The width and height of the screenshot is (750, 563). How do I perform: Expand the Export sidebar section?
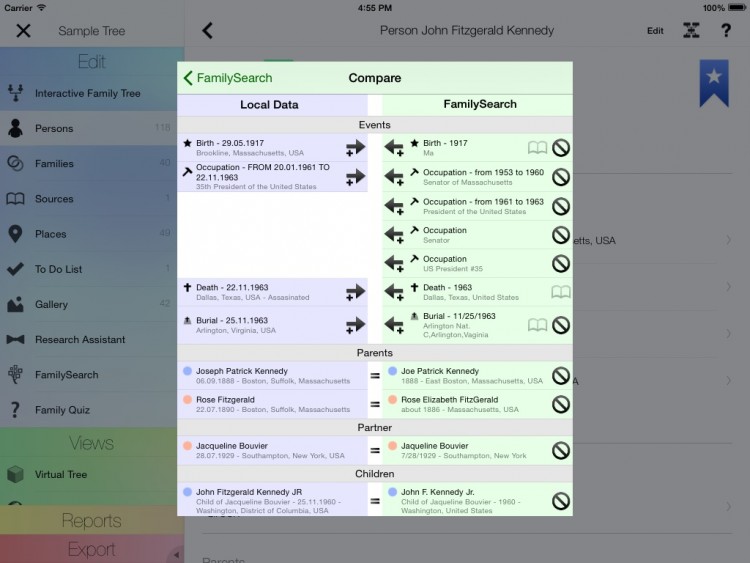point(92,549)
